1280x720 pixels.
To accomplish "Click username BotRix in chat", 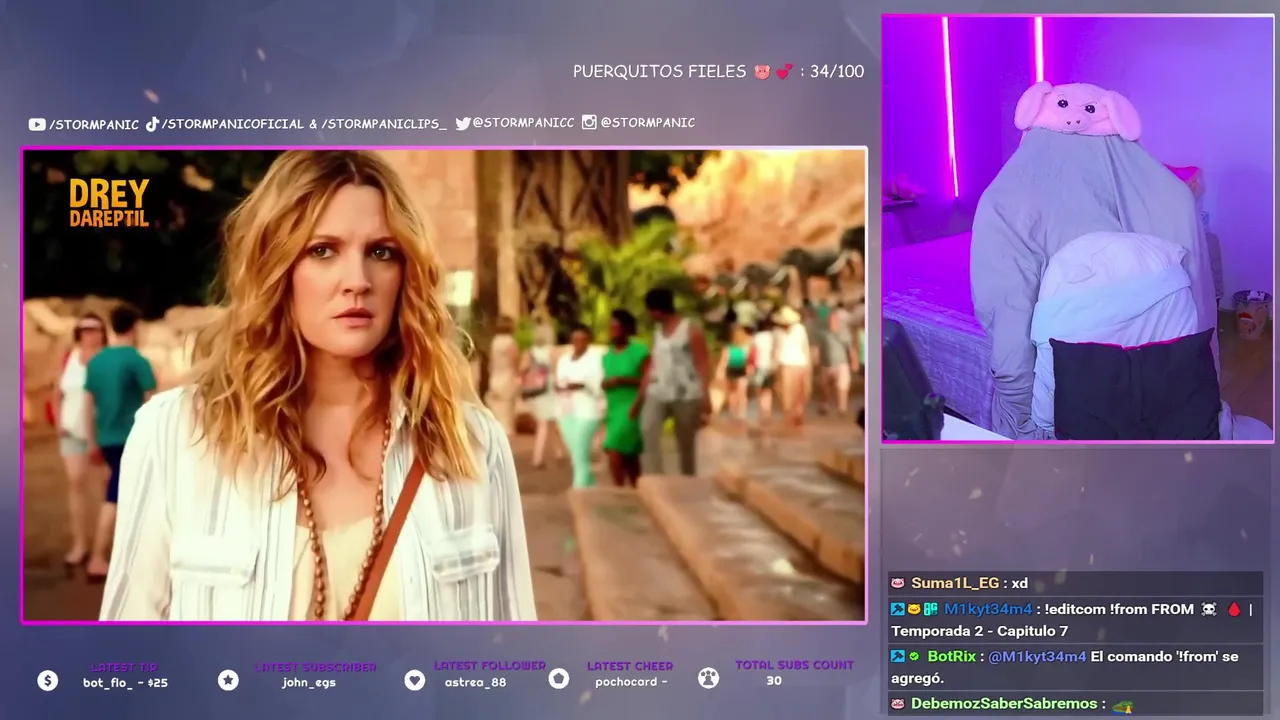I will tap(951, 657).
